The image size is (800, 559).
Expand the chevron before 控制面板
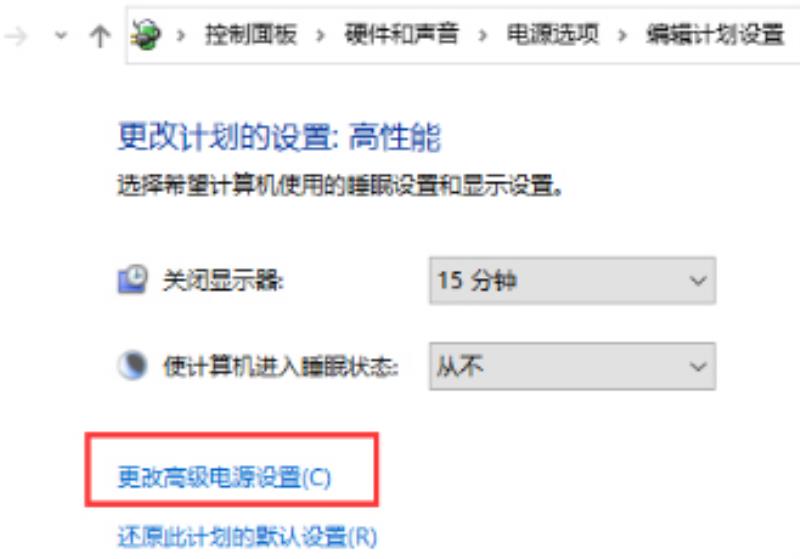tap(181, 35)
